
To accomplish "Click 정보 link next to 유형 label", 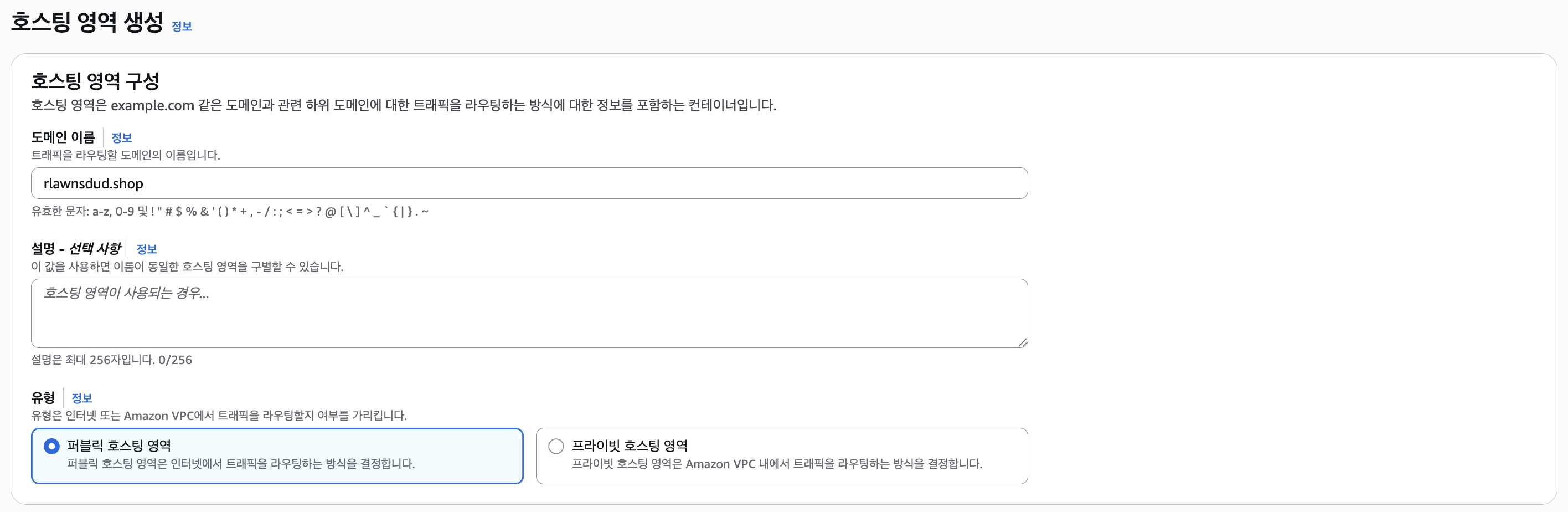I will pyautogui.click(x=82, y=398).
